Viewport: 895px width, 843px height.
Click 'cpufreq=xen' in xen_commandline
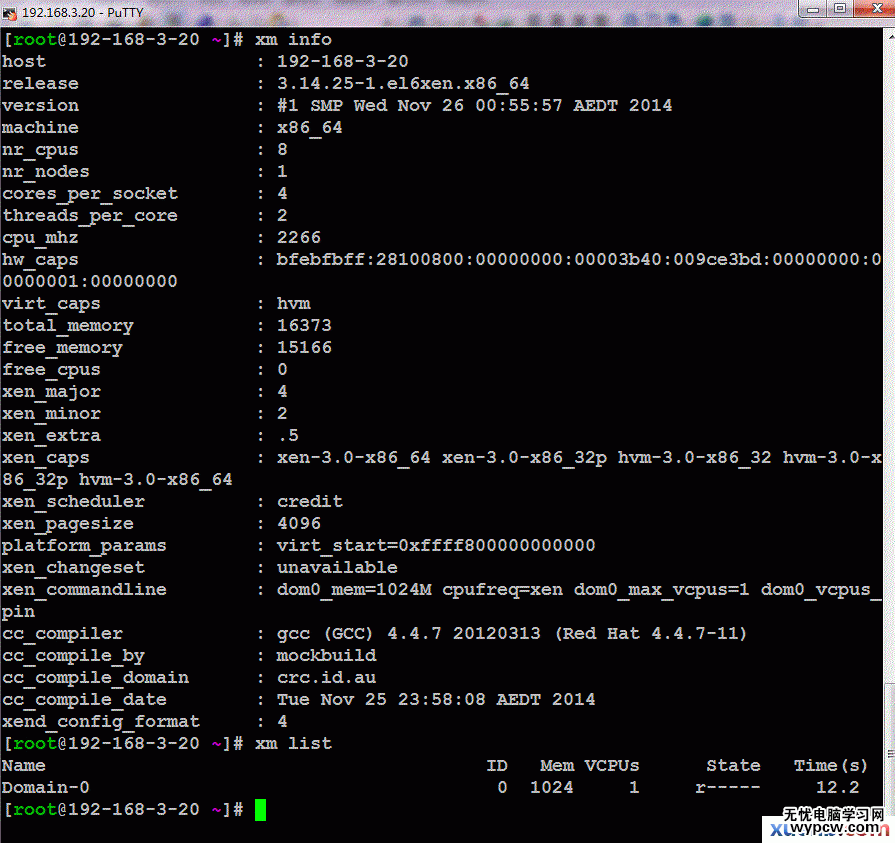tap(502, 590)
